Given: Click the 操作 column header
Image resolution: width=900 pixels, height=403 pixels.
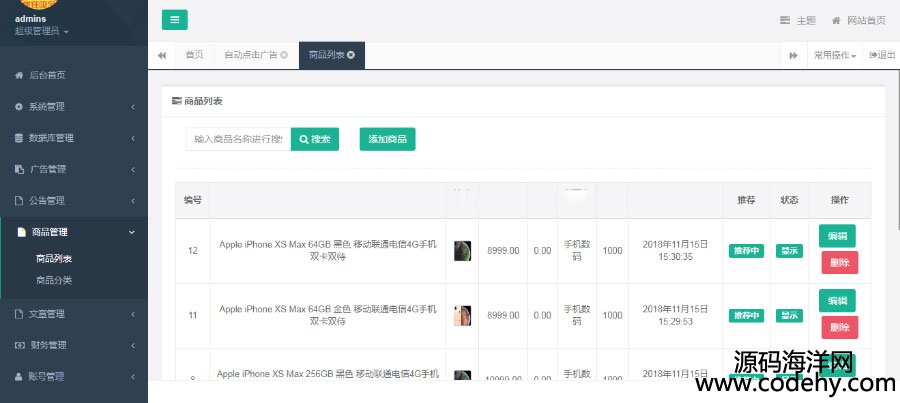Looking at the screenshot, I should tap(840, 200).
